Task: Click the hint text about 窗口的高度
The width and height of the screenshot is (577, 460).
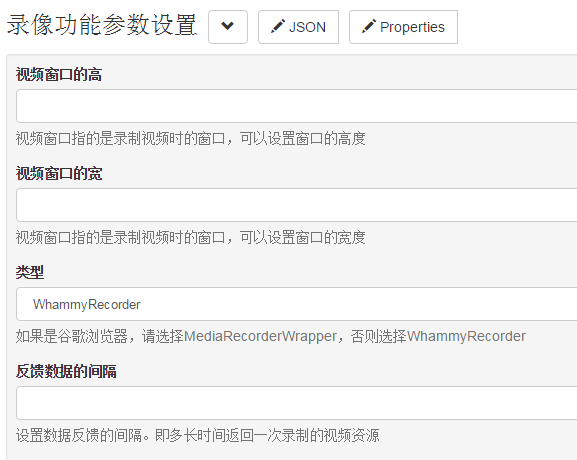Action: (191, 139)
